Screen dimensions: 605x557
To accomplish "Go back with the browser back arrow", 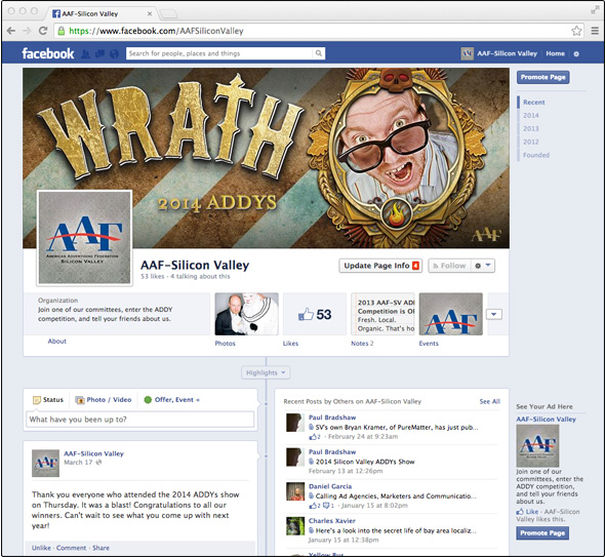I will pos(12,31).
